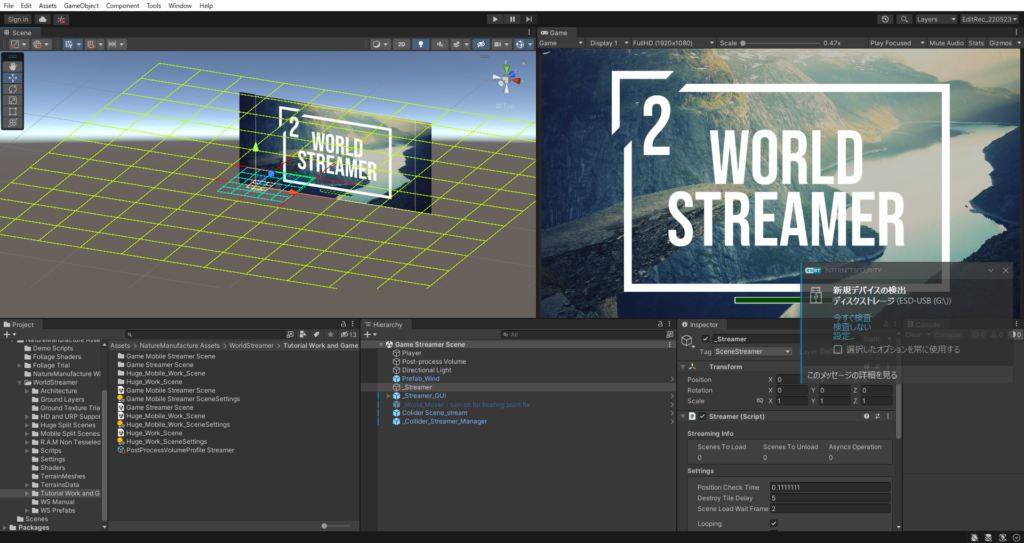Open Undo History icon

pyautogui.click(x=885, y=19)
